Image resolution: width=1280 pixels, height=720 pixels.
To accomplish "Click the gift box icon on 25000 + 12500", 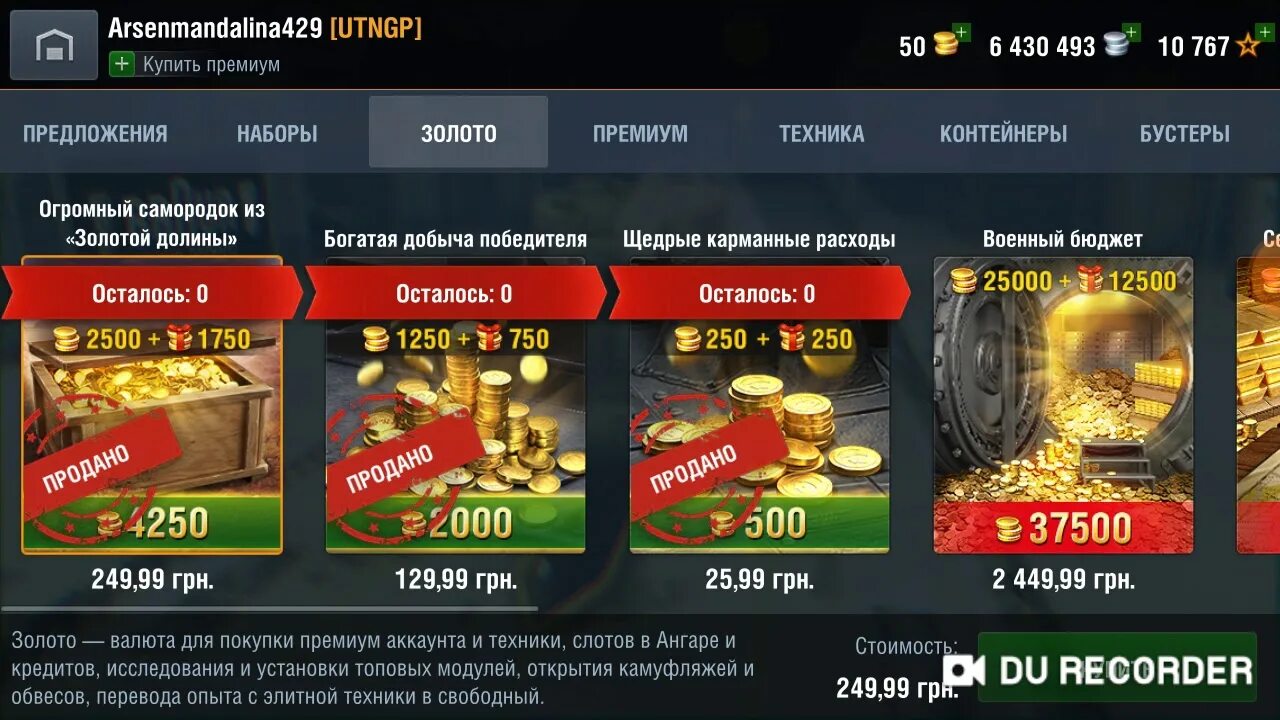I will pos(1091,280).
